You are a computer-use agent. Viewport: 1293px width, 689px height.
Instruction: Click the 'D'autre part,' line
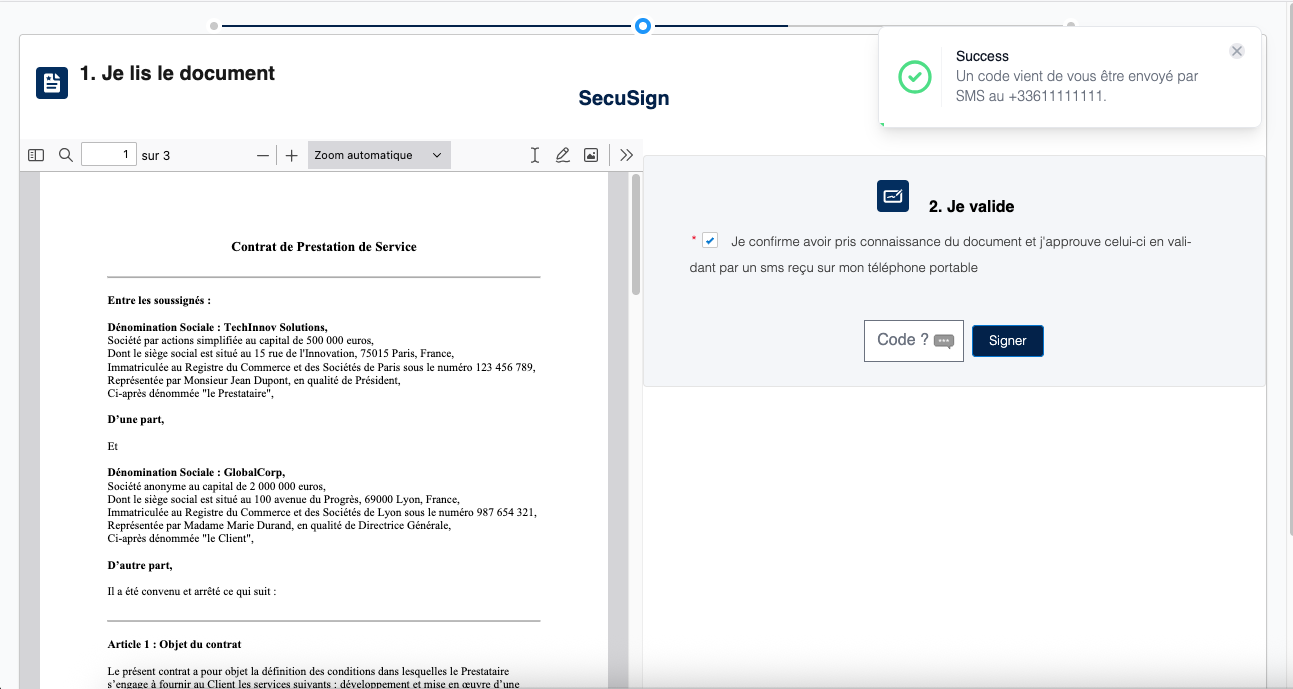[140, 566]
